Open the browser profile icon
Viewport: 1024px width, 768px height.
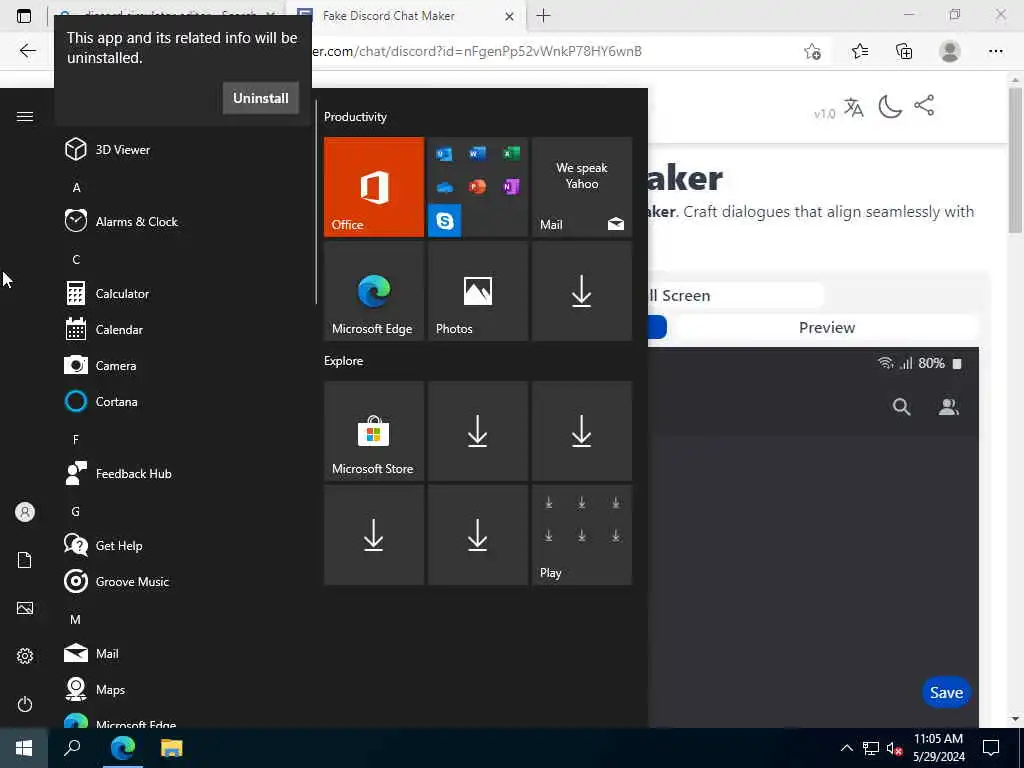tap(950, 51)
